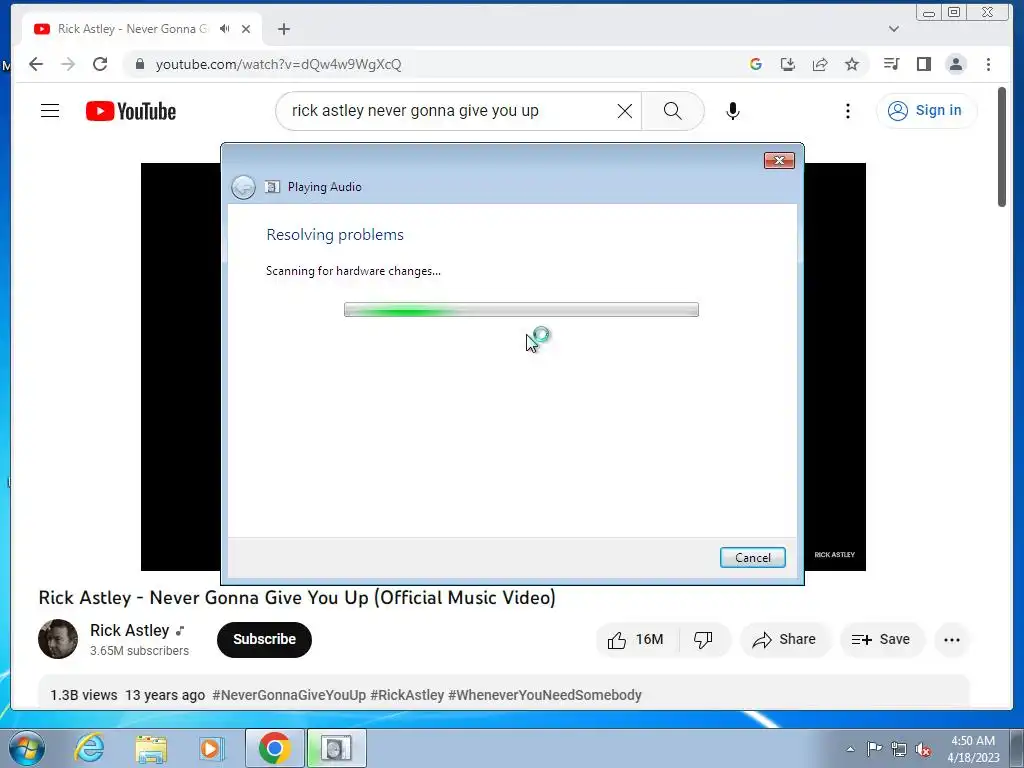Mute tab via speaker icon on tab
The width and height of the screenshot is (1024, 768).
[225, 29]
